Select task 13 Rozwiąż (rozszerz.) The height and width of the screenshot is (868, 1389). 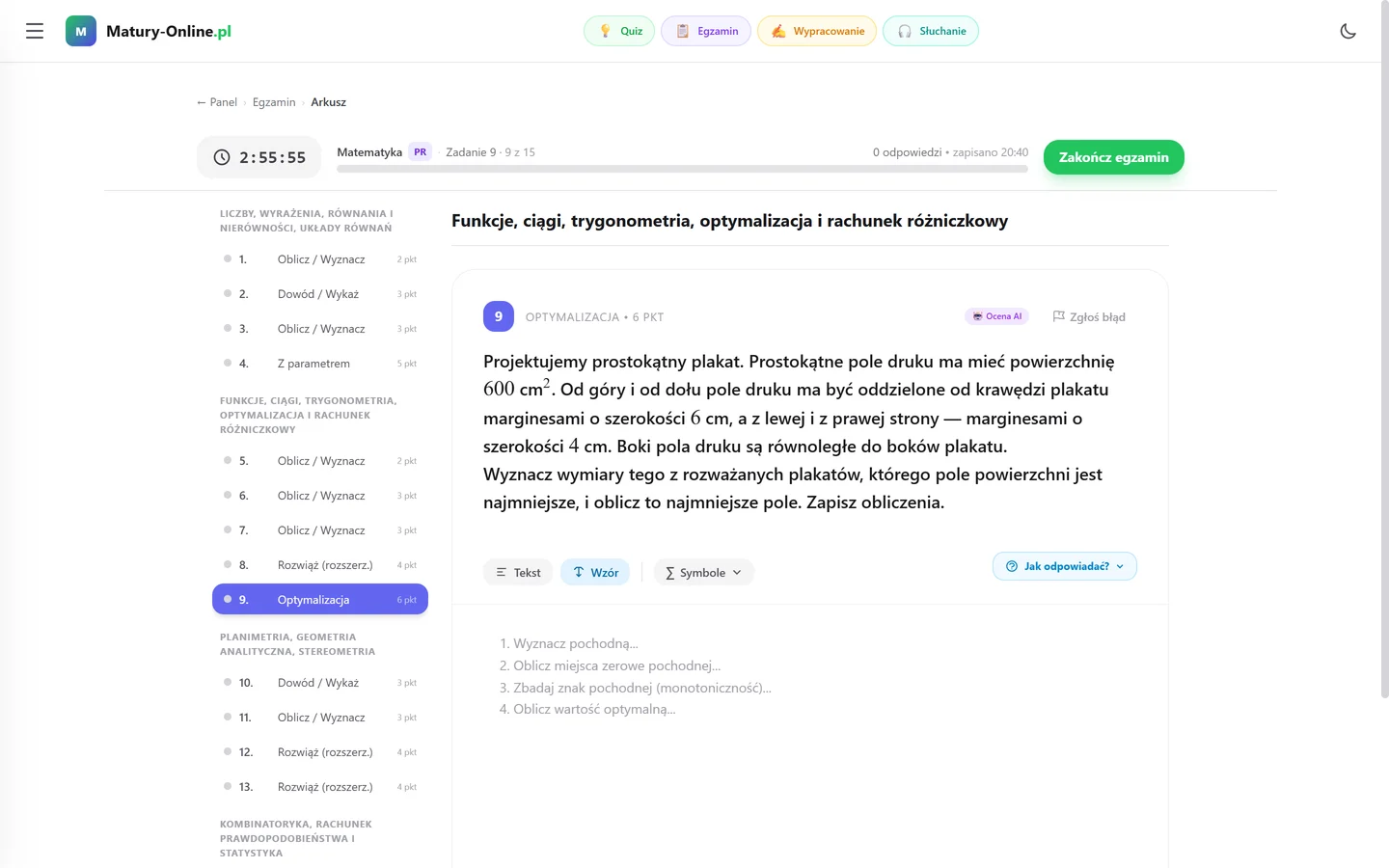click(320, 787)
